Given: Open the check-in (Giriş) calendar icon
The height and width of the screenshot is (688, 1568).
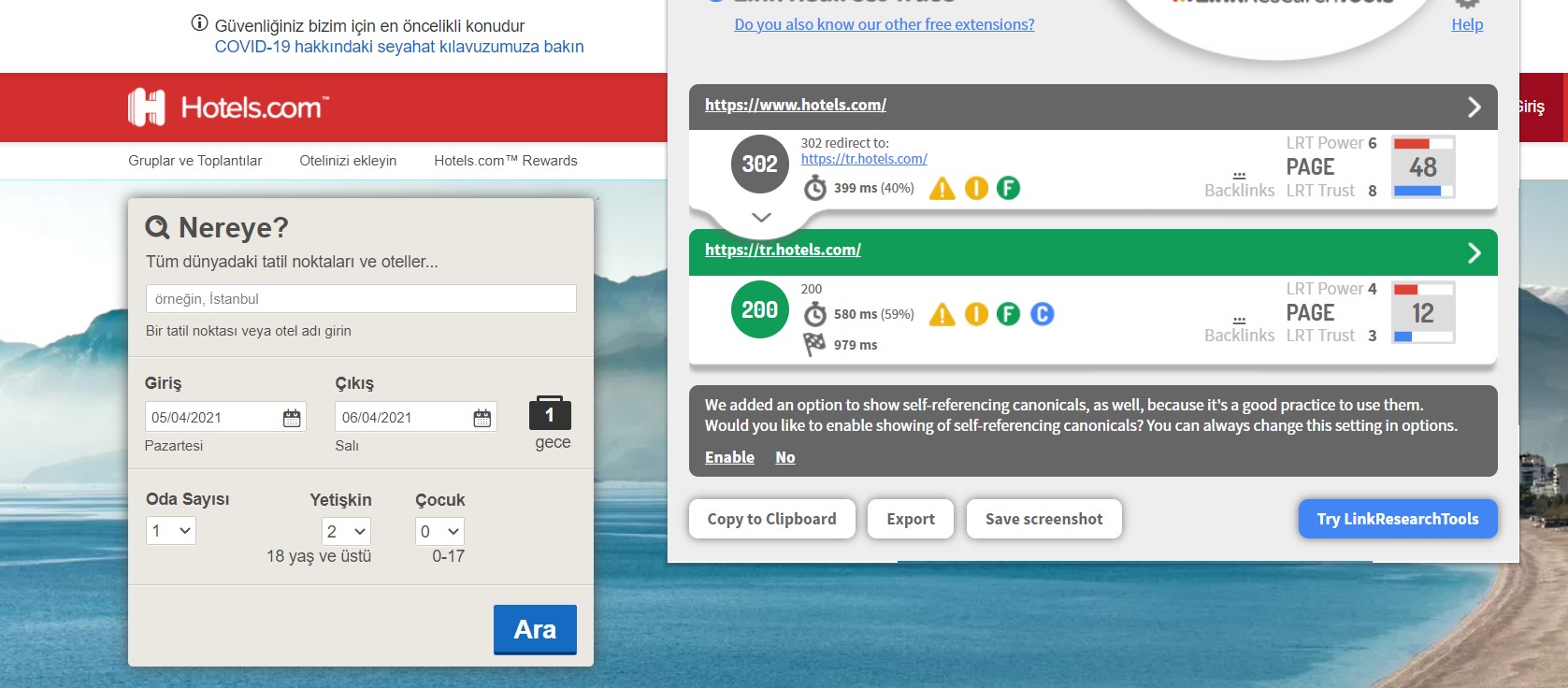Looking at the screenshot, I should 292,418.
